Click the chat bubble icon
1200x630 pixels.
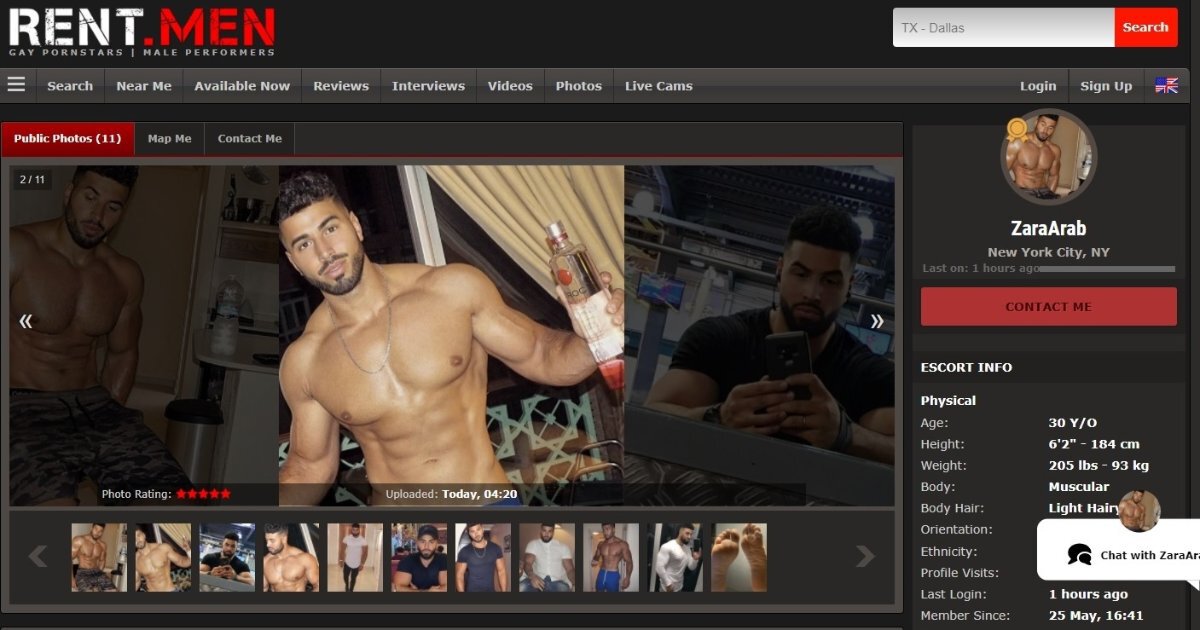click(1079, 554)
